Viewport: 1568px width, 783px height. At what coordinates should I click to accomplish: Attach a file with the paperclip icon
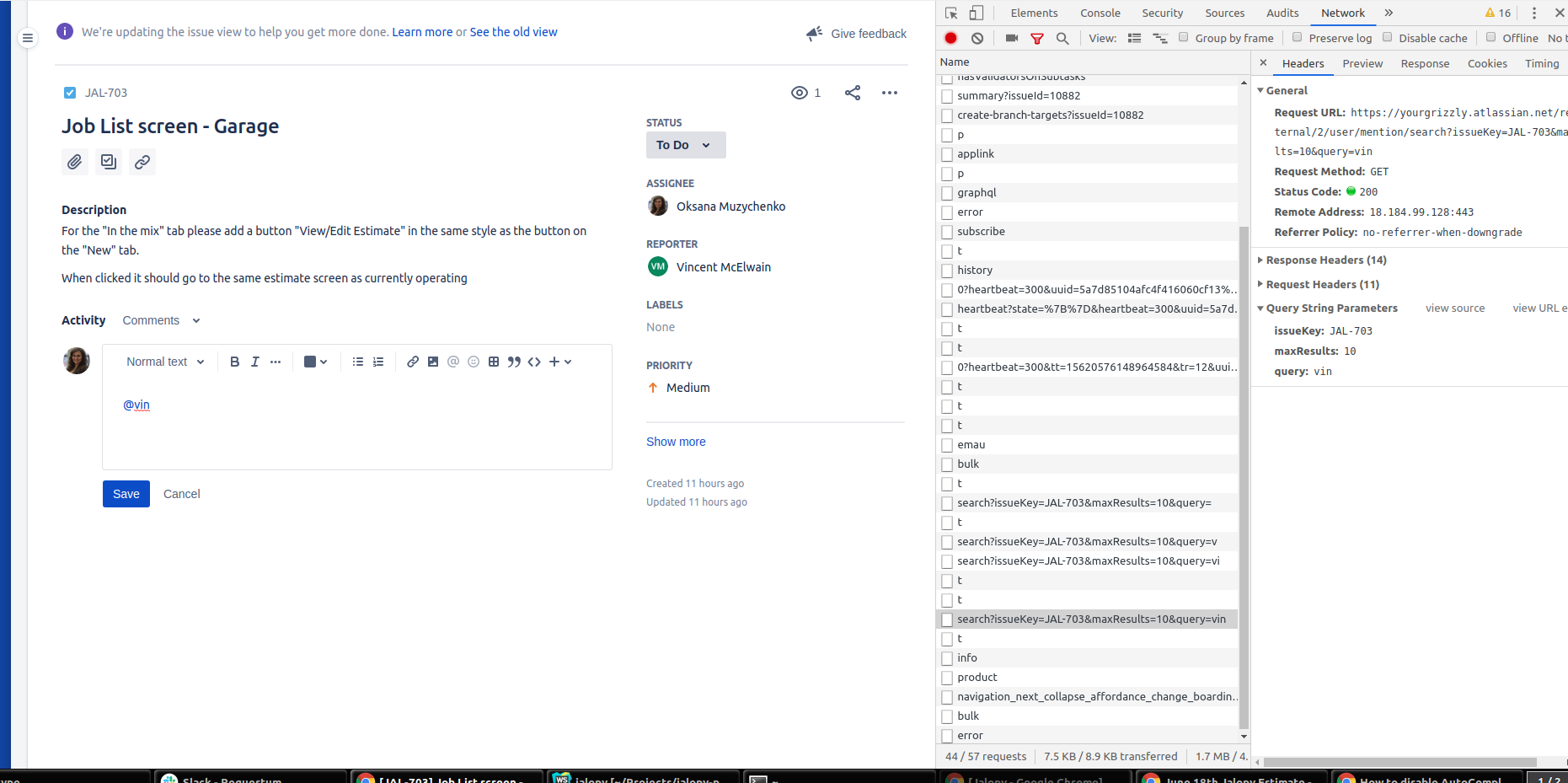[75, 162]
